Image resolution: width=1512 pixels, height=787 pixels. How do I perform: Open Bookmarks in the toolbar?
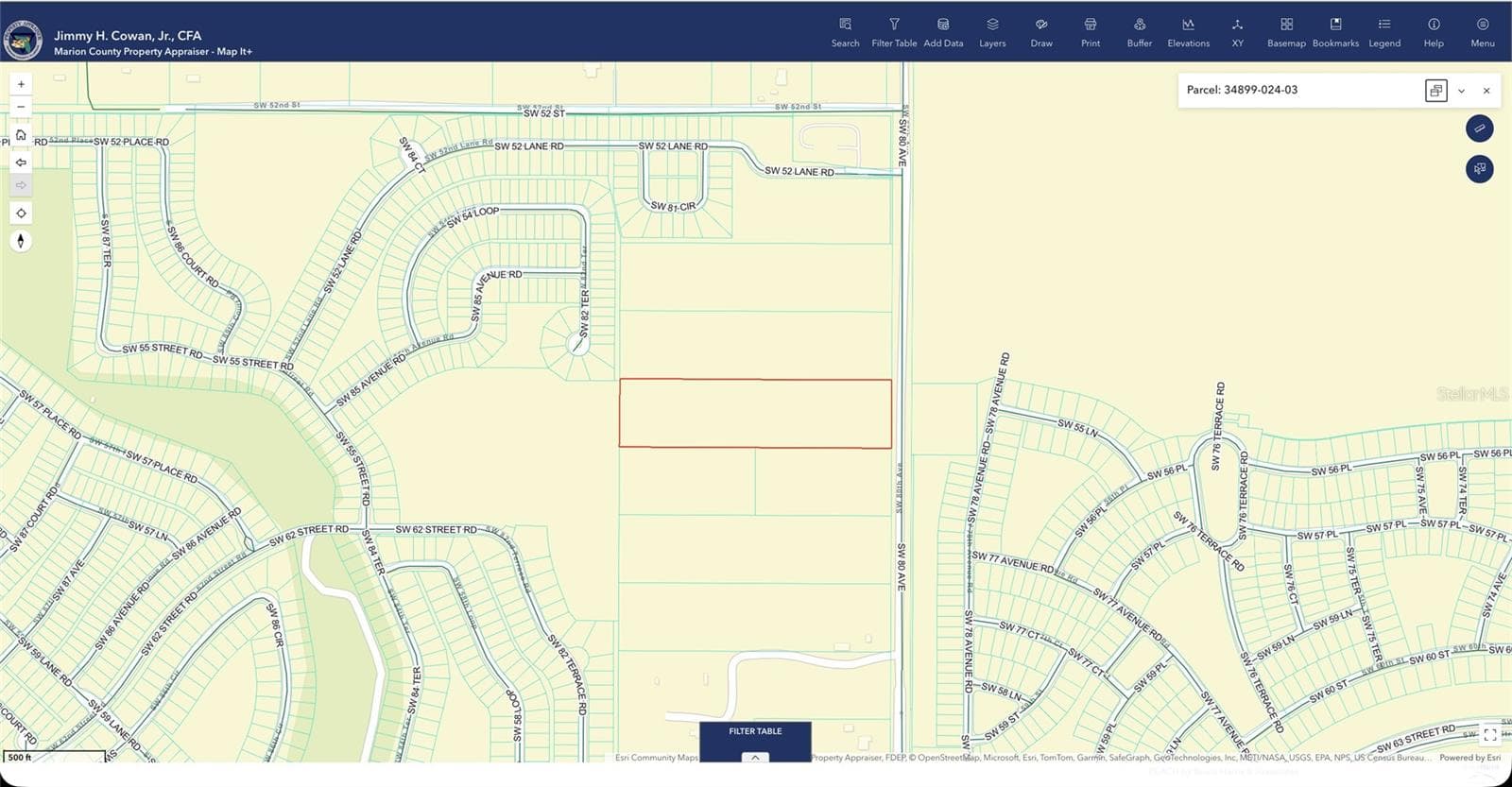pos(1335,32)
